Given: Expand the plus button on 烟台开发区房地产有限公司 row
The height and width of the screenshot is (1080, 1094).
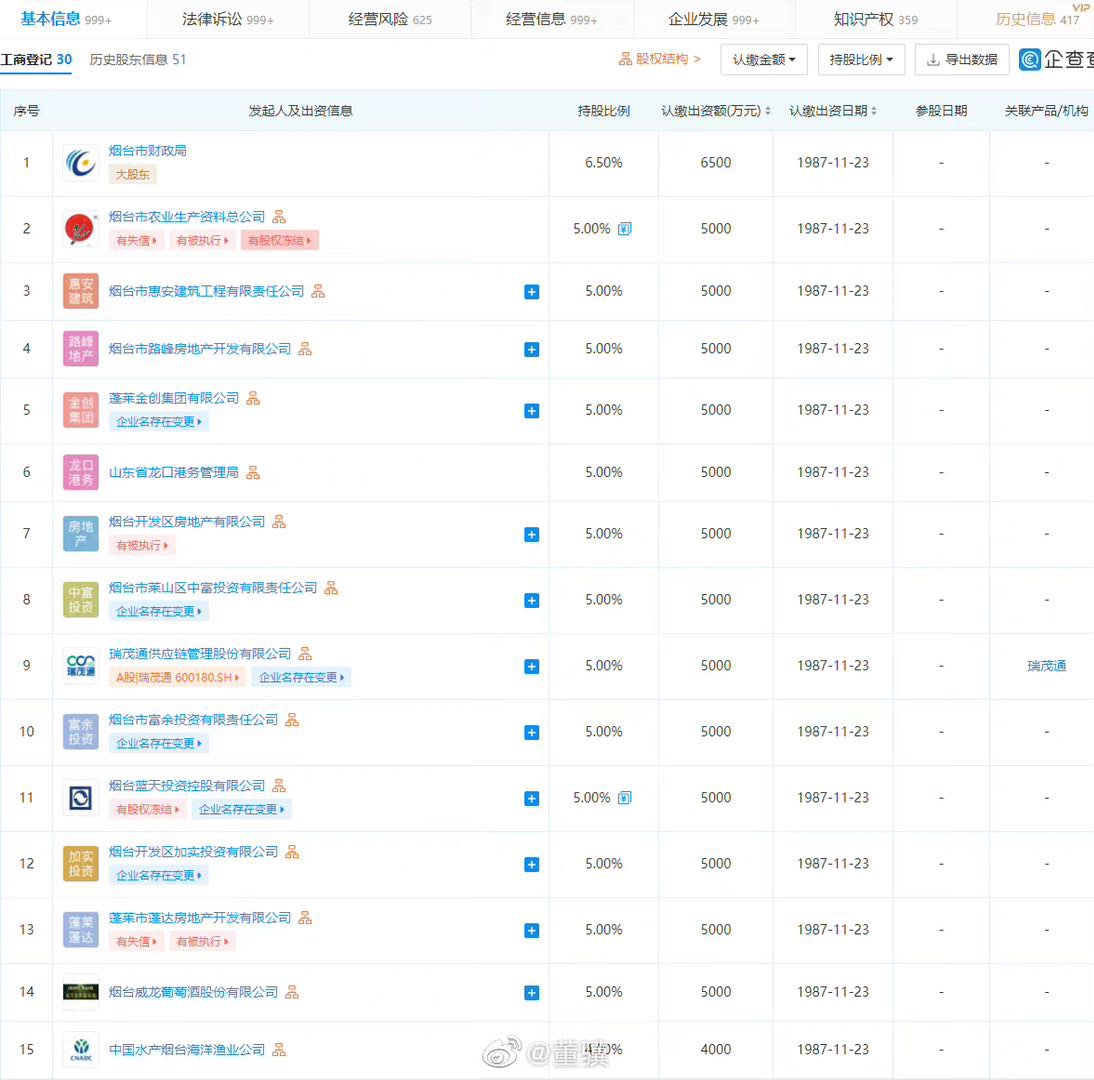Looking at the screenshot, I should click(532, 535).
